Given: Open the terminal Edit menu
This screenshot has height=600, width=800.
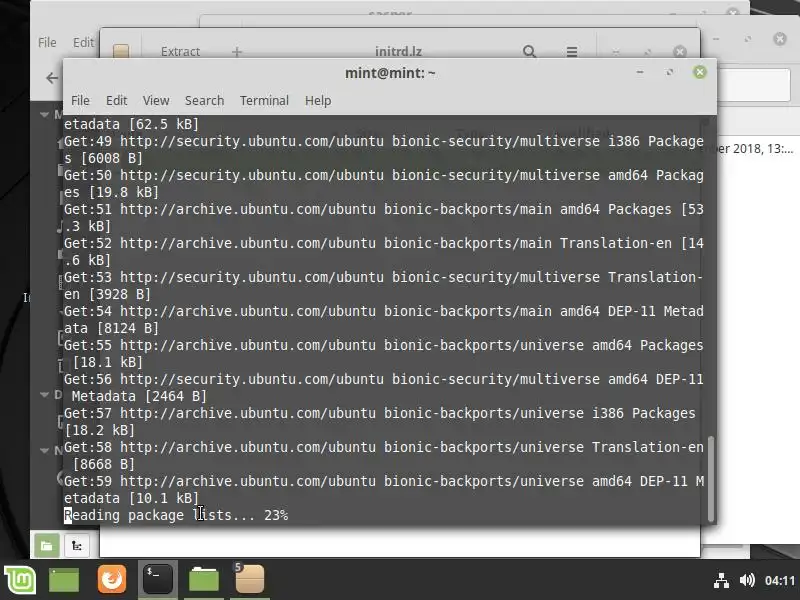Looking at the screenshot, I should pyautogui.click(x=116, y=101).
